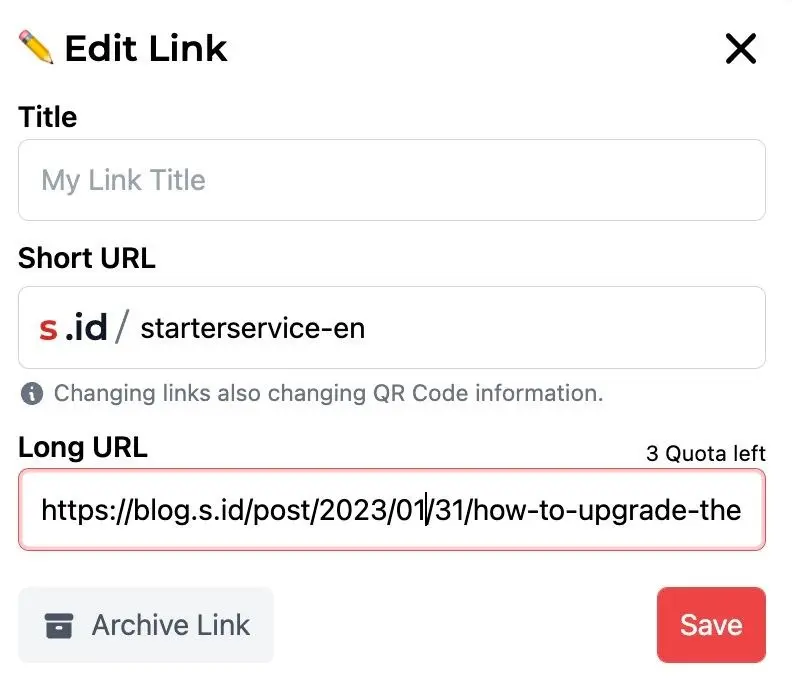Click the info icon under Short URL
The height and width of the screenshot is (680, 792).
[x=32, y=393]
